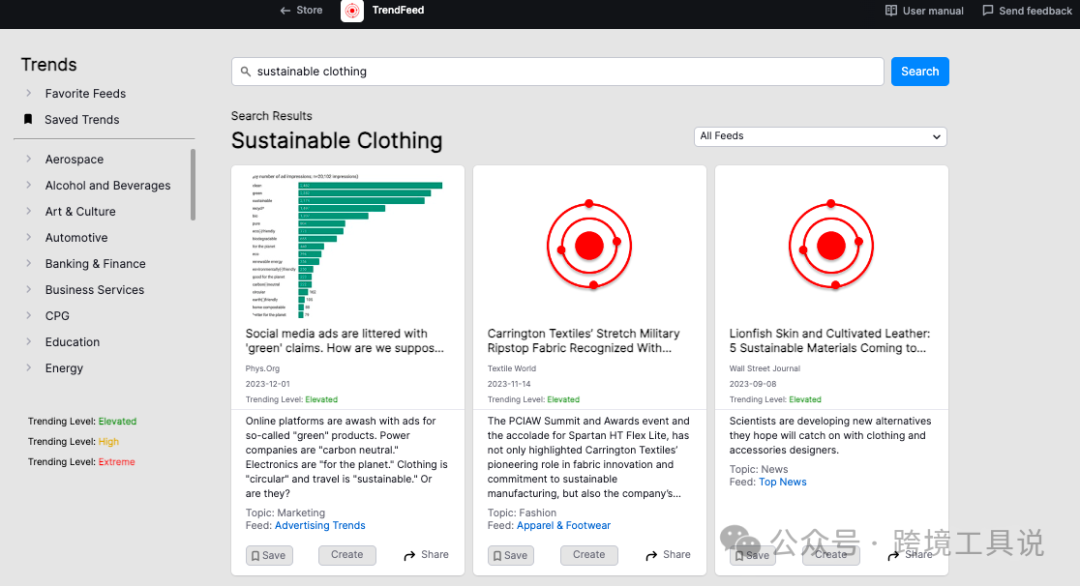Click the 2023-09-08 article date
The width and height of the screenshot is (1080, 586).
(753, 384)
